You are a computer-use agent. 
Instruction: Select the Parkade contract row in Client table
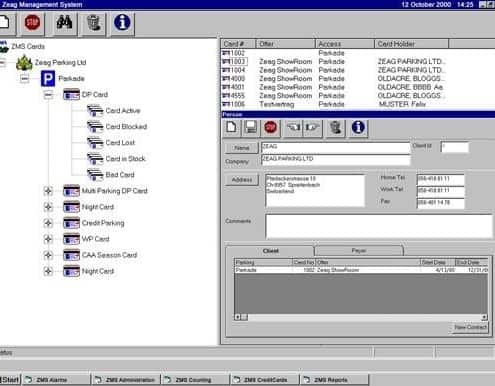(x=361, y=270)
